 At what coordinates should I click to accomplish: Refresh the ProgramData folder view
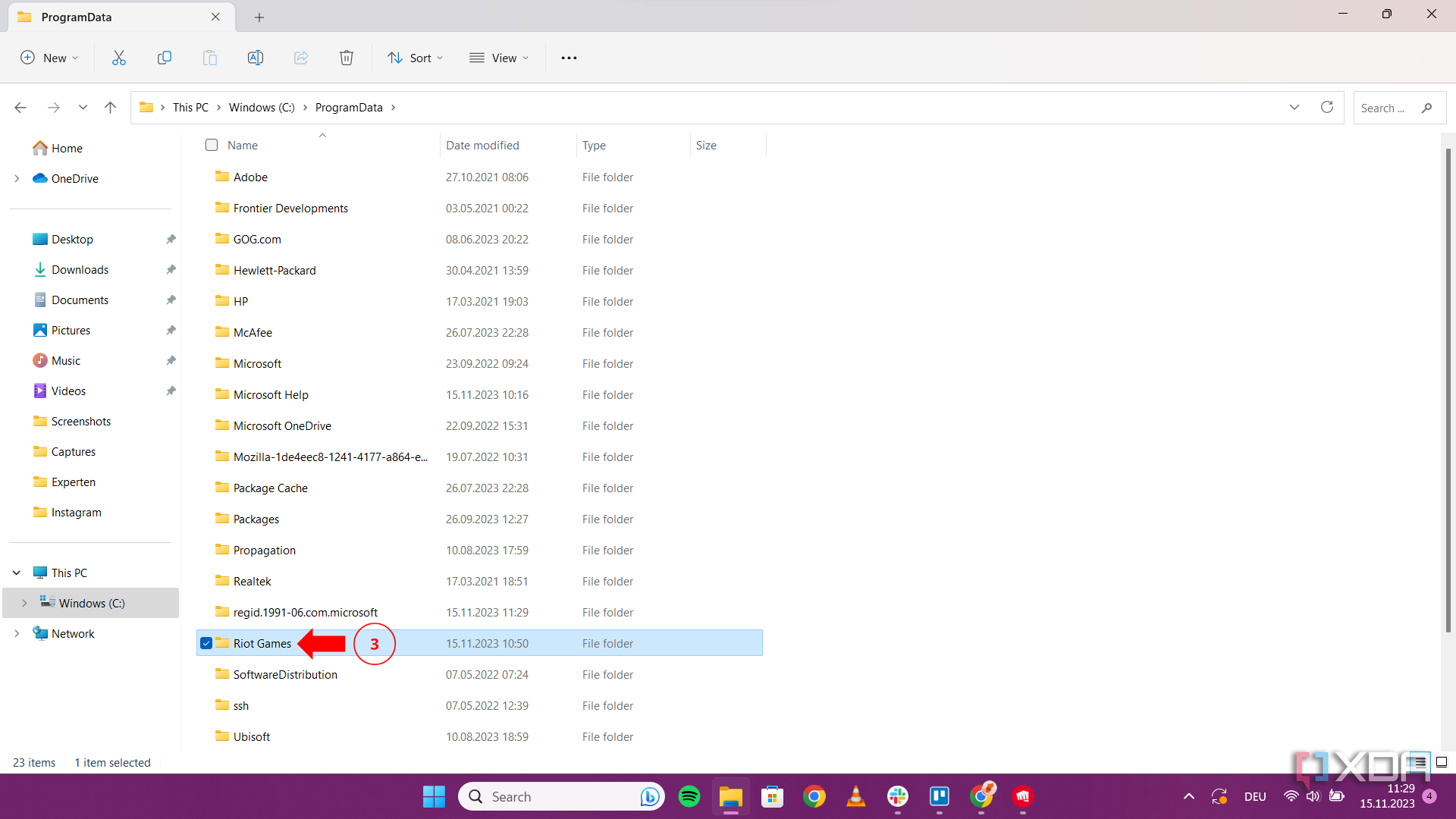point(1327,107)
